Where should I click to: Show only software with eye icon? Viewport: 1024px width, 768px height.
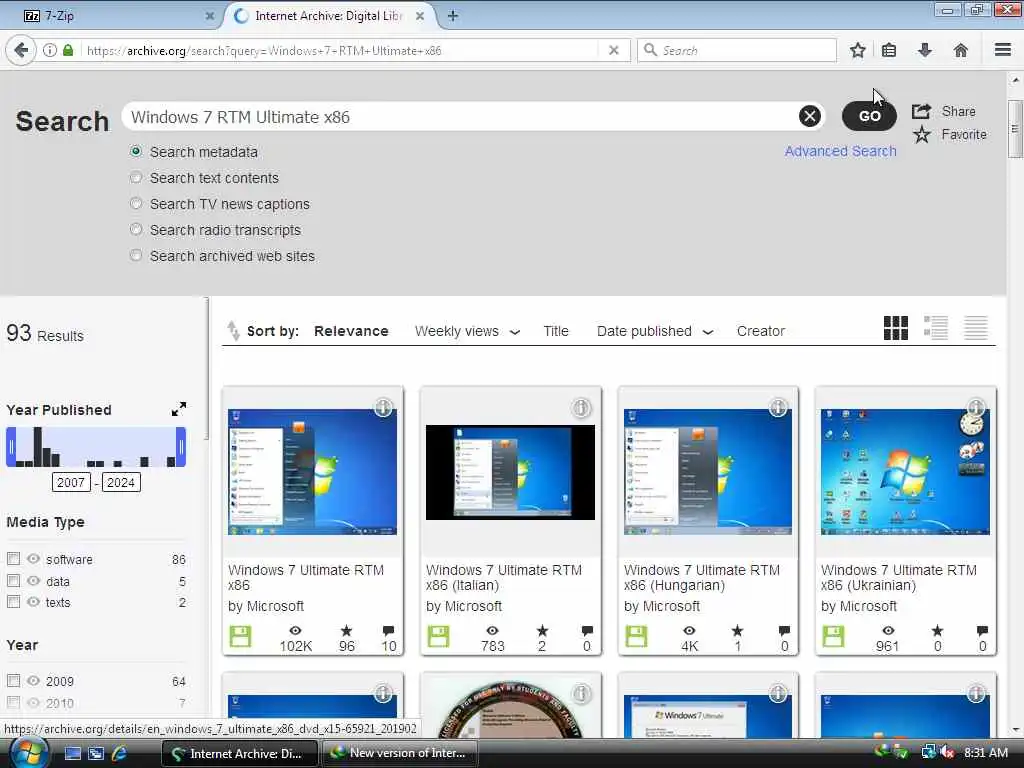(33, 559)
